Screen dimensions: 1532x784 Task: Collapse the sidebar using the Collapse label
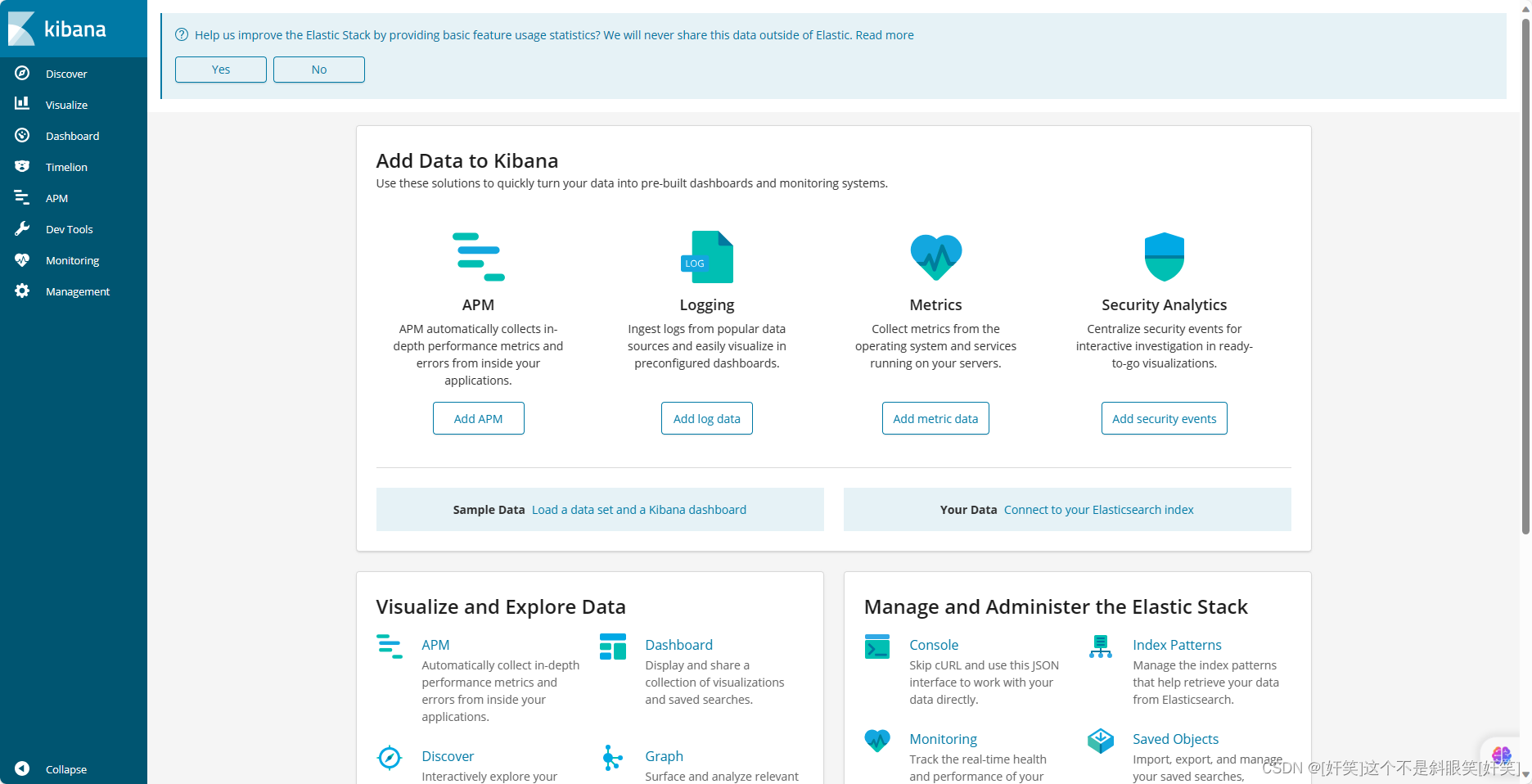[66, 769]
